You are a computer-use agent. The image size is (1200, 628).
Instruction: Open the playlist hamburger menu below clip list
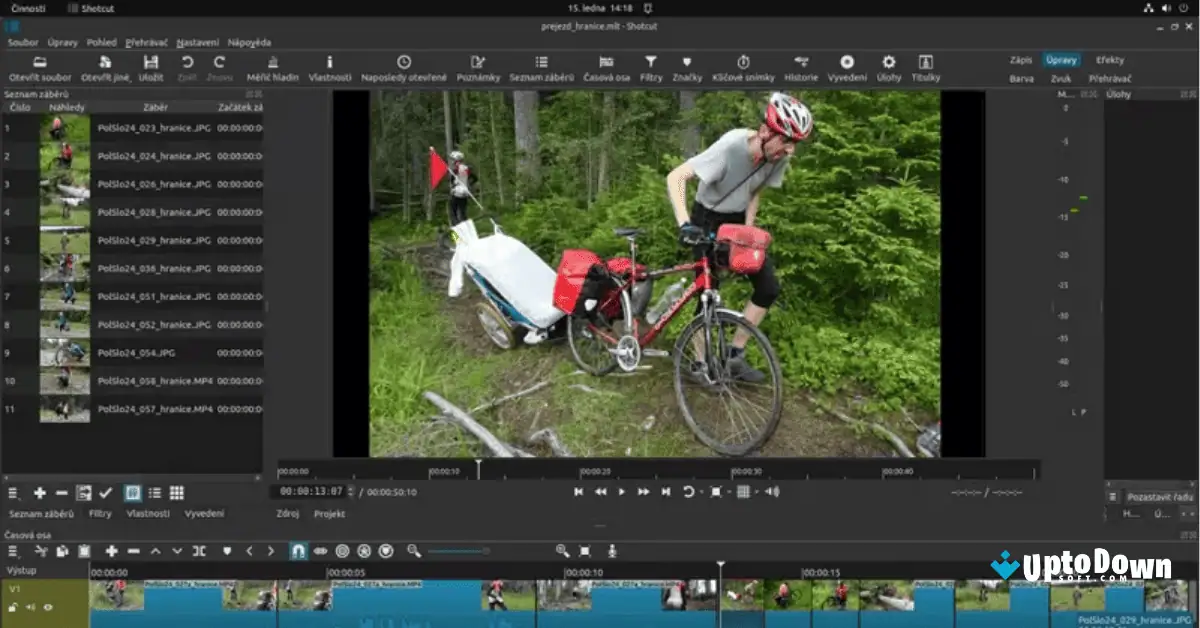(14, 493)
